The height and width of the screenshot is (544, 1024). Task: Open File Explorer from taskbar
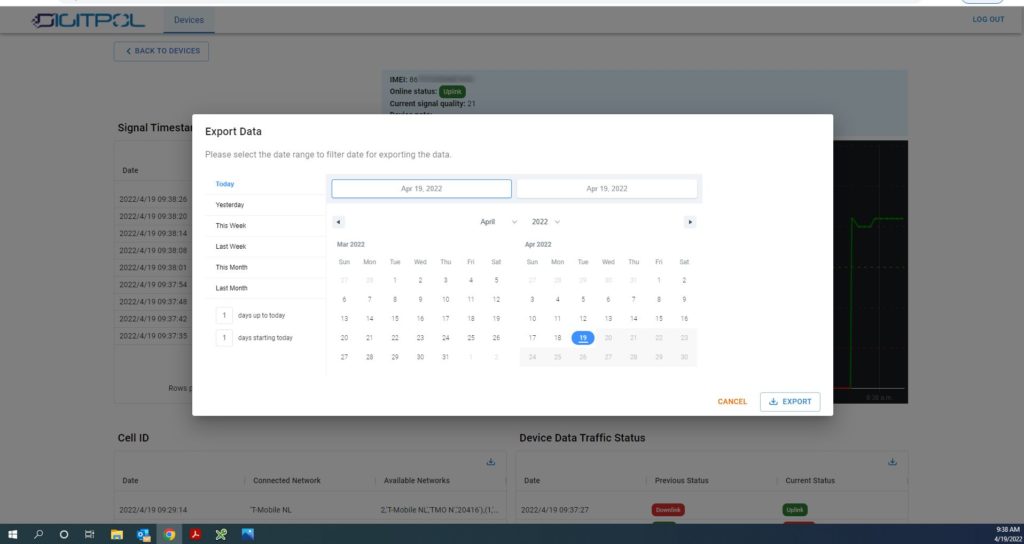[116, 534]
